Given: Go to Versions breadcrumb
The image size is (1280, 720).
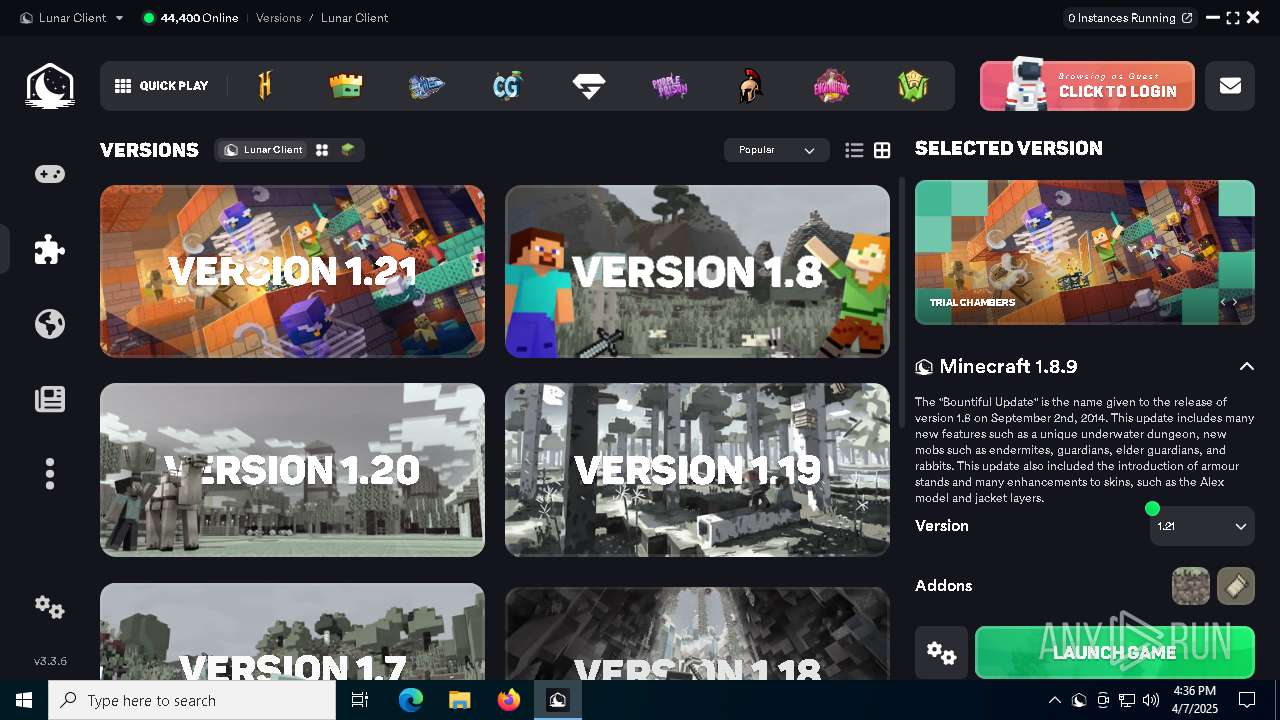Looking at the screenshot, I should pos(278,18).
